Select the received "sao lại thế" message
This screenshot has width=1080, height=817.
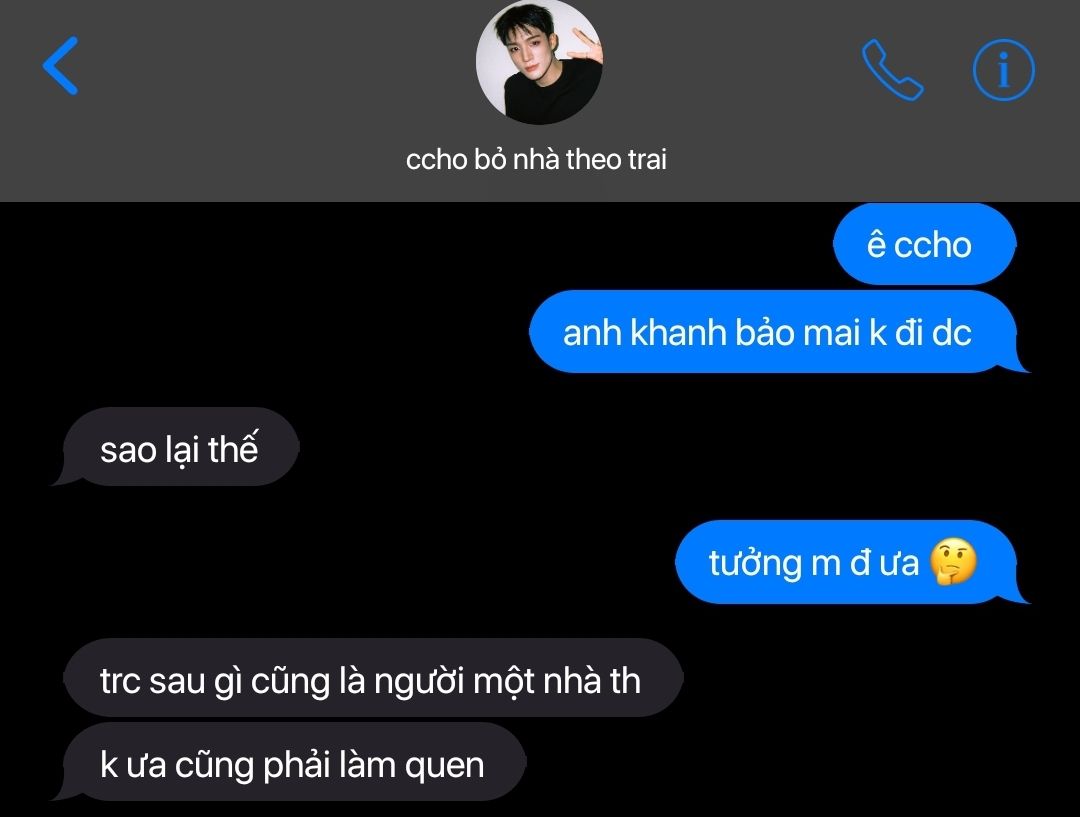point(176,447)
